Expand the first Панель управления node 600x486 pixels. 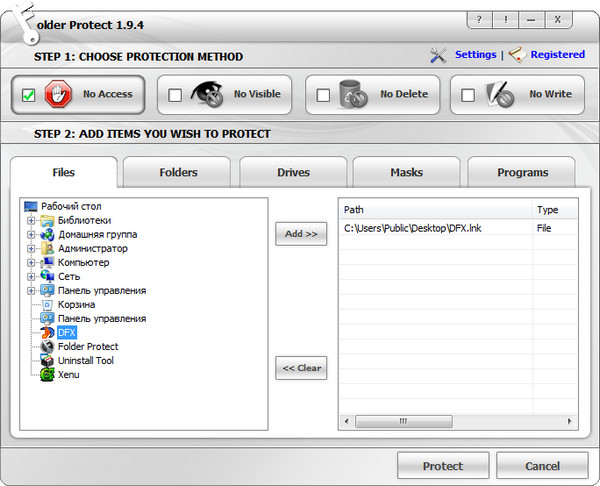[x=31, y=291]
